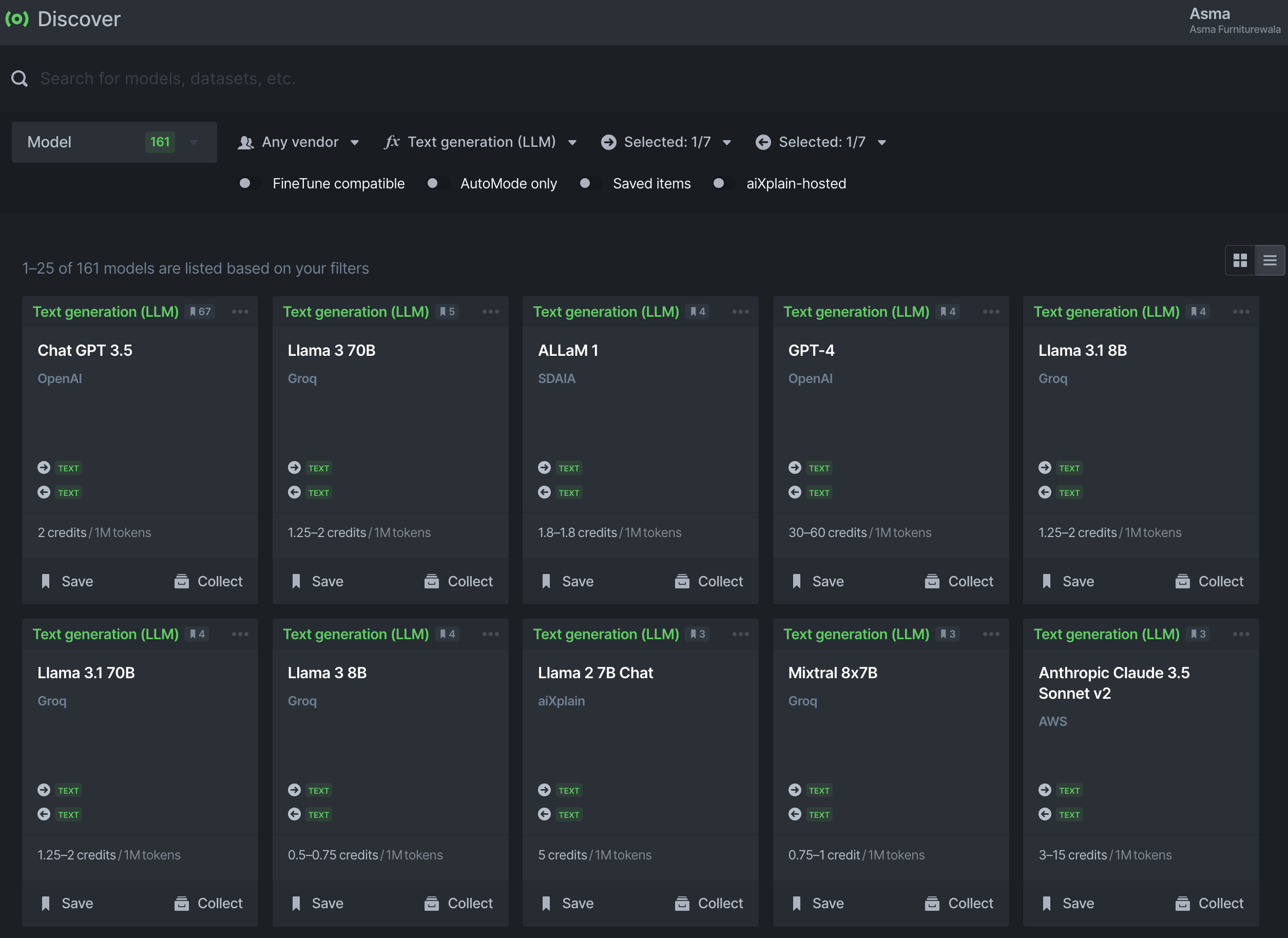Open the Llama 3.1 8B model title

(1083, 350)
